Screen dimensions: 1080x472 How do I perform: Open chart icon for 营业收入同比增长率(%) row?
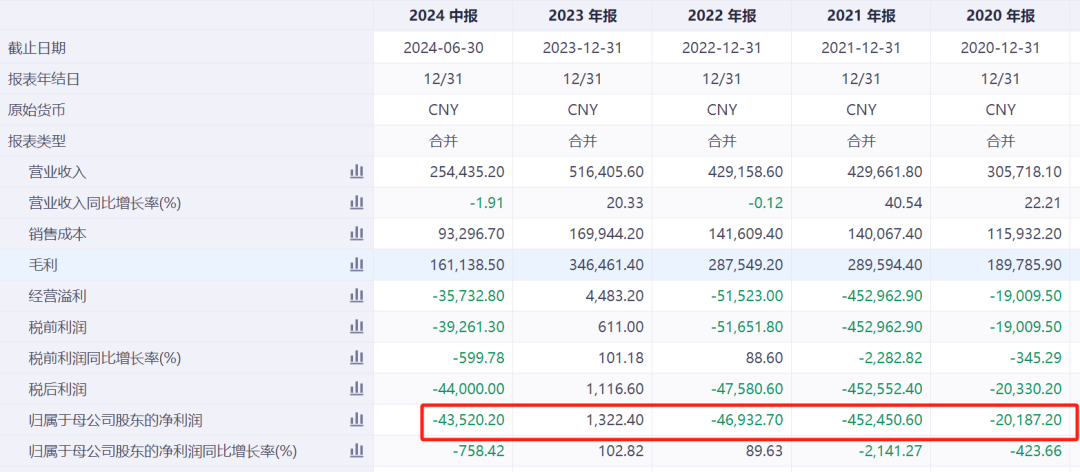(x=356, y=203)
